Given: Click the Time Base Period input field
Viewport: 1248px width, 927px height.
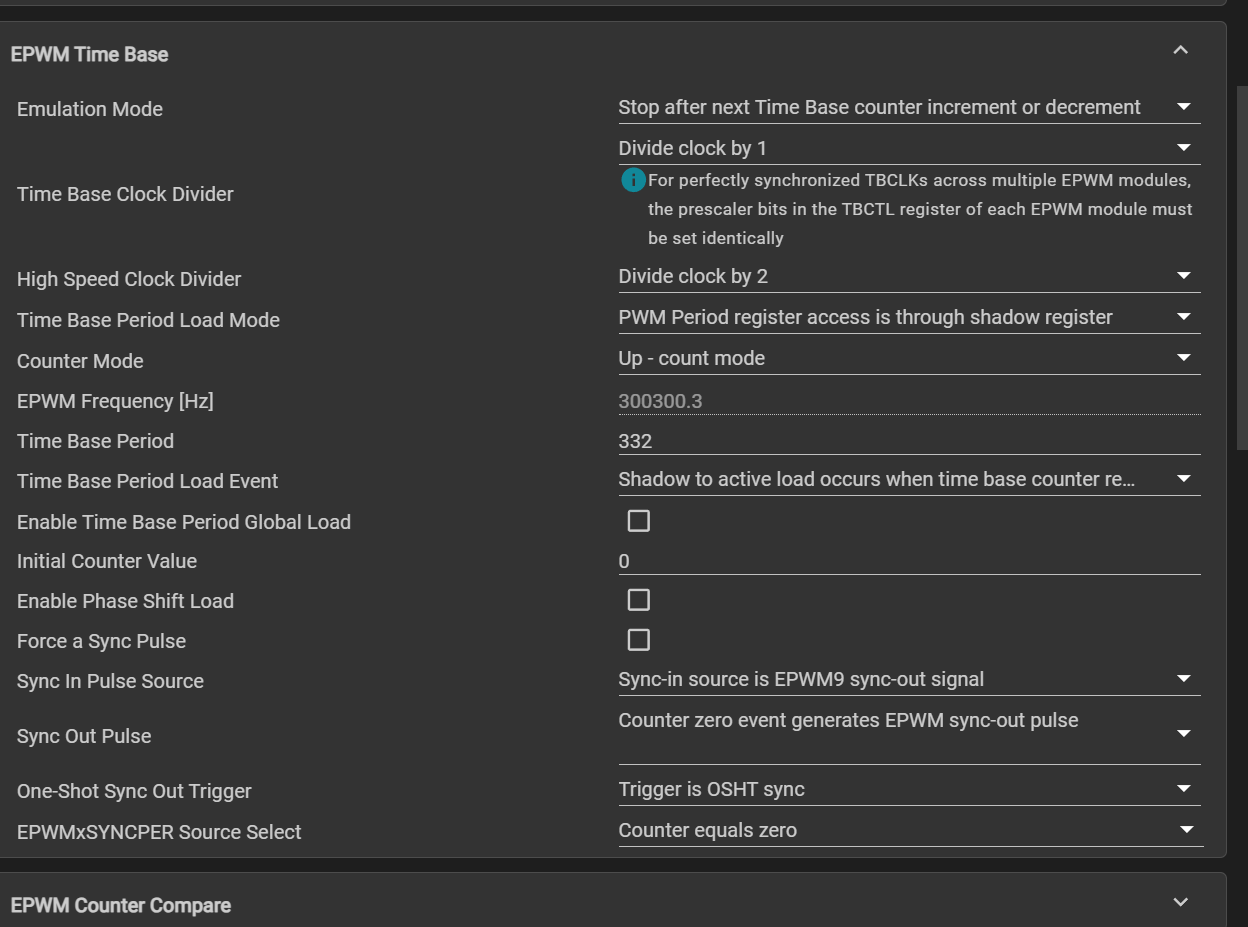Looking at the screenshot, I should pyautogui.click(x=909, y=441).
